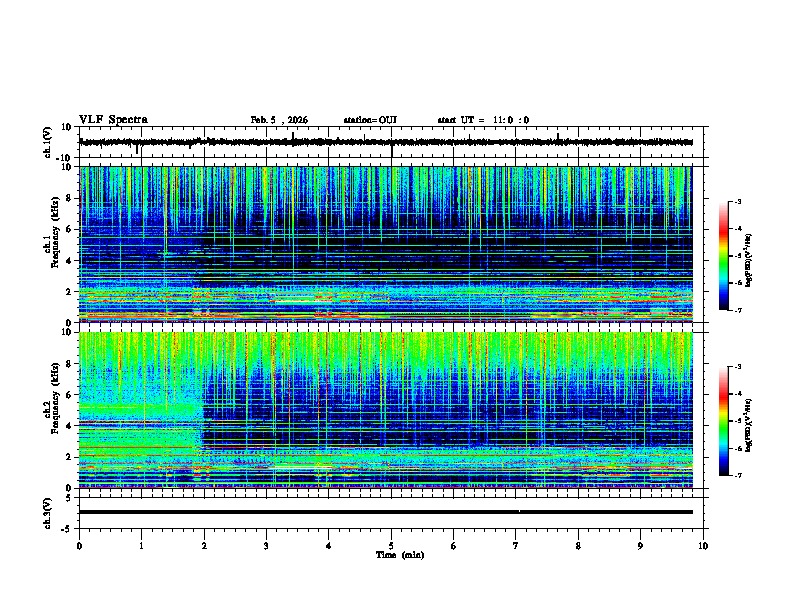792x612 pixels.
Task: Click the ch.2 colorbar "log(PSD)" label
Action: pos(749,425)
